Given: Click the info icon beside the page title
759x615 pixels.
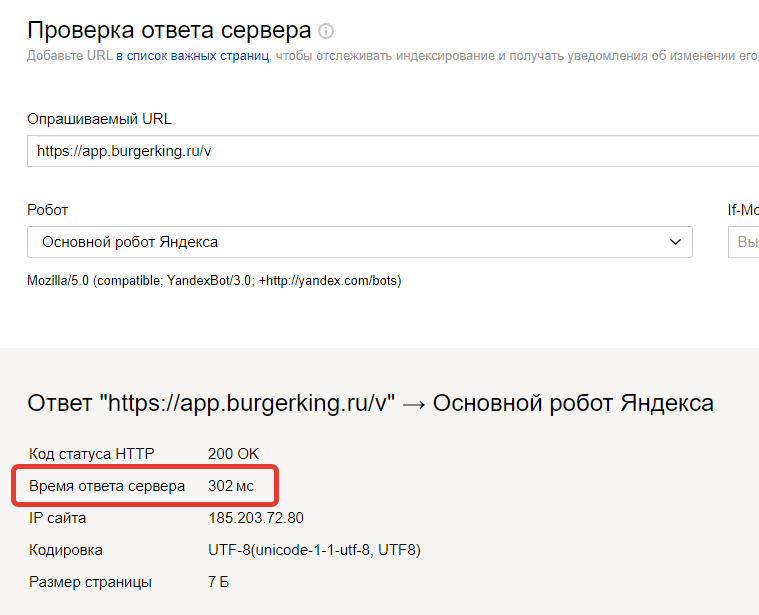Looking at the screenshot, I should pyautogui.click(x=326, y=31).
